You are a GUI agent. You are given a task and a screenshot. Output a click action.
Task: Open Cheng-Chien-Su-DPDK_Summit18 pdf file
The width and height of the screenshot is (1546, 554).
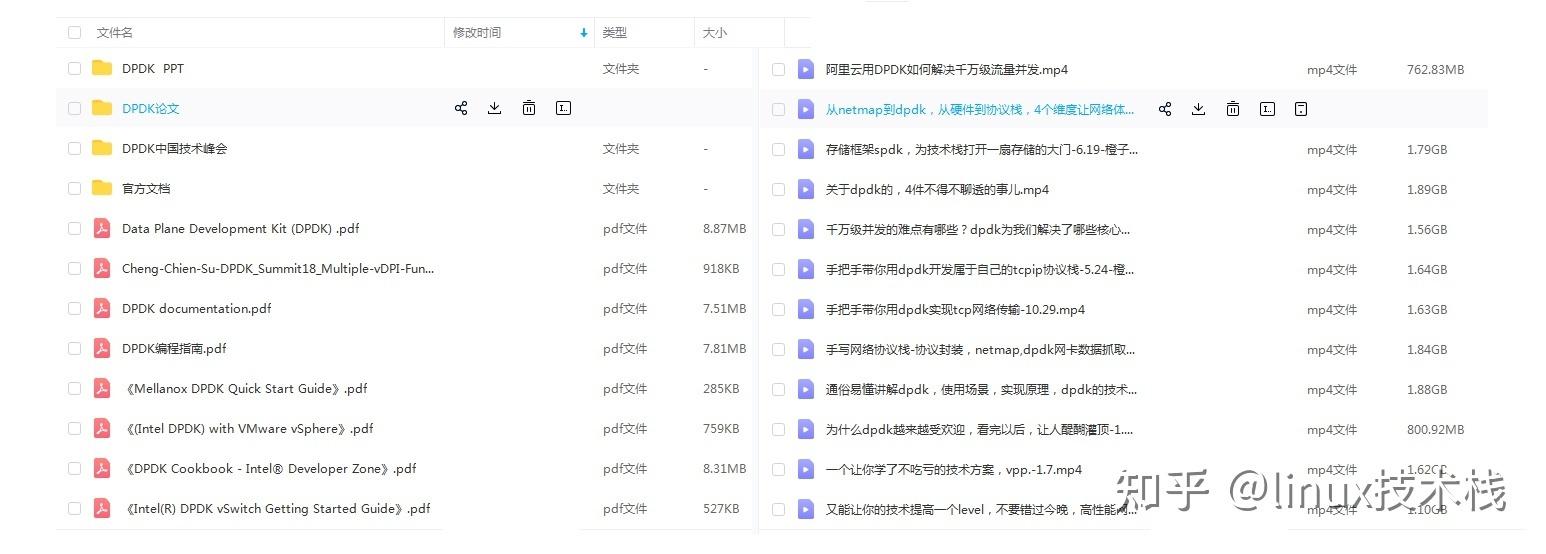click(x=278, y=268)
